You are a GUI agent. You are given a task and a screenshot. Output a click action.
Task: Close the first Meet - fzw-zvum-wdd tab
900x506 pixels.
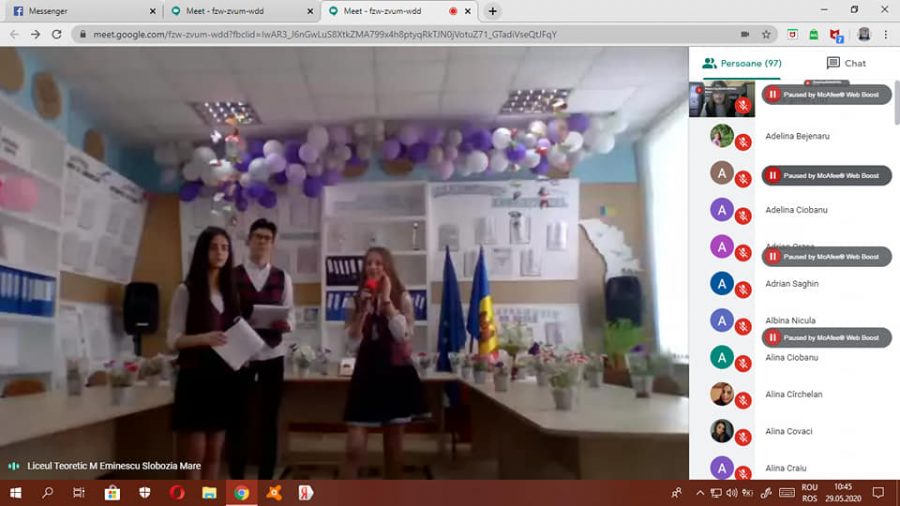click(311, 11)
